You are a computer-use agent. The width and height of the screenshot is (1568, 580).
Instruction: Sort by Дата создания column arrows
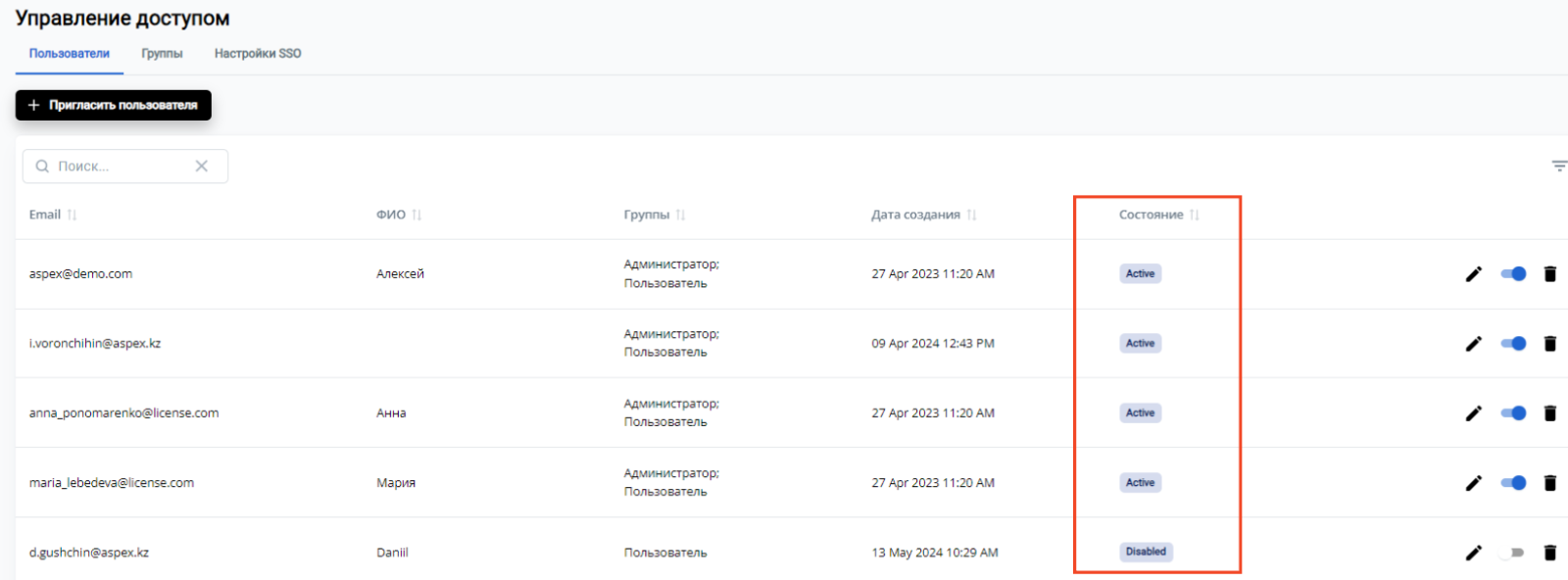point(971,215)
